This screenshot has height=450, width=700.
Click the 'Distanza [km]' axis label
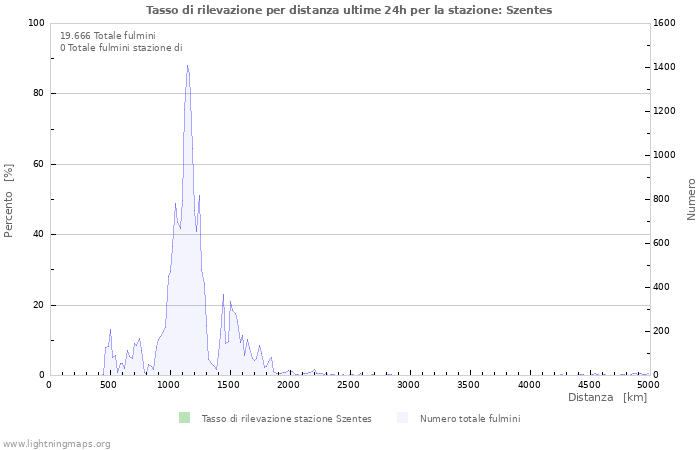pos(607,397)
